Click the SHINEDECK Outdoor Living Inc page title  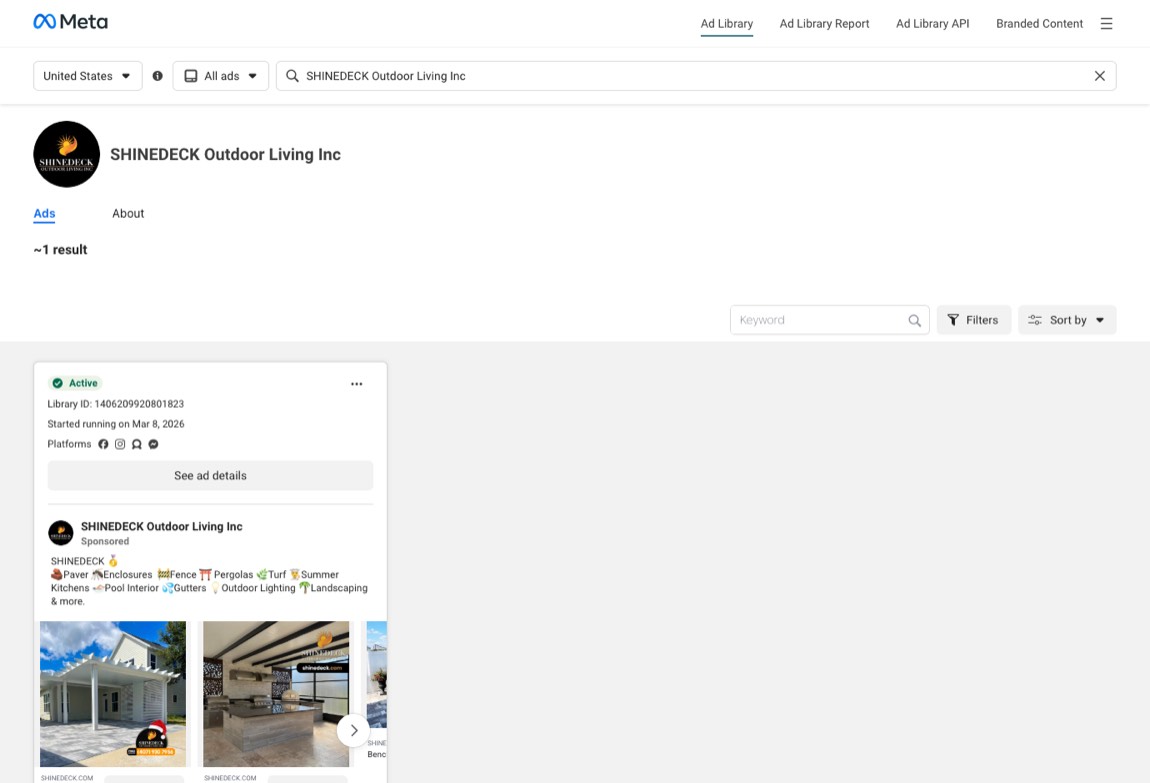(225, 154)
